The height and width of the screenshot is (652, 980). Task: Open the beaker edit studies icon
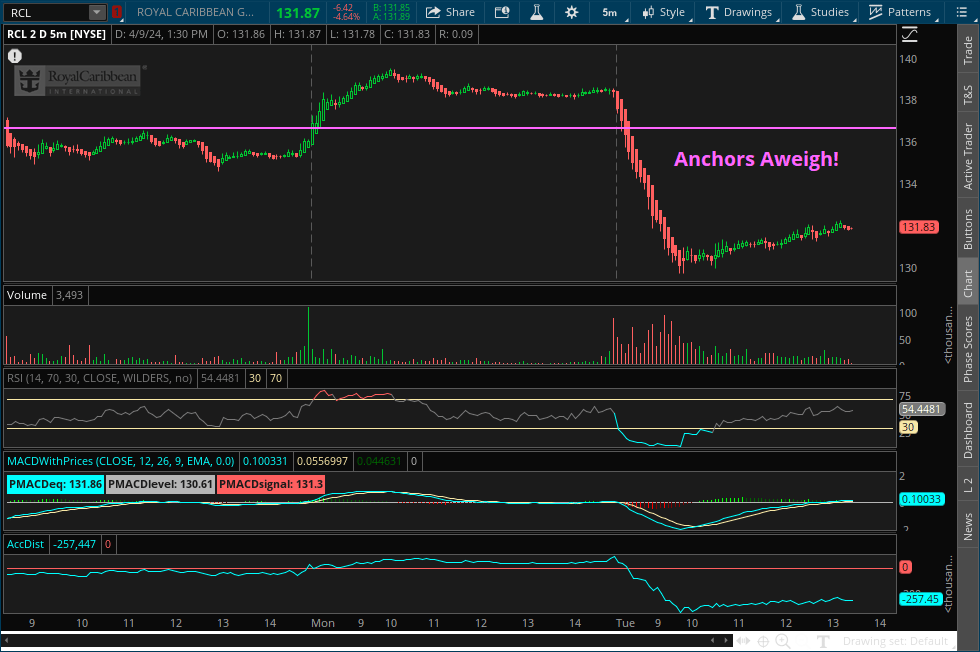(536, 12)
